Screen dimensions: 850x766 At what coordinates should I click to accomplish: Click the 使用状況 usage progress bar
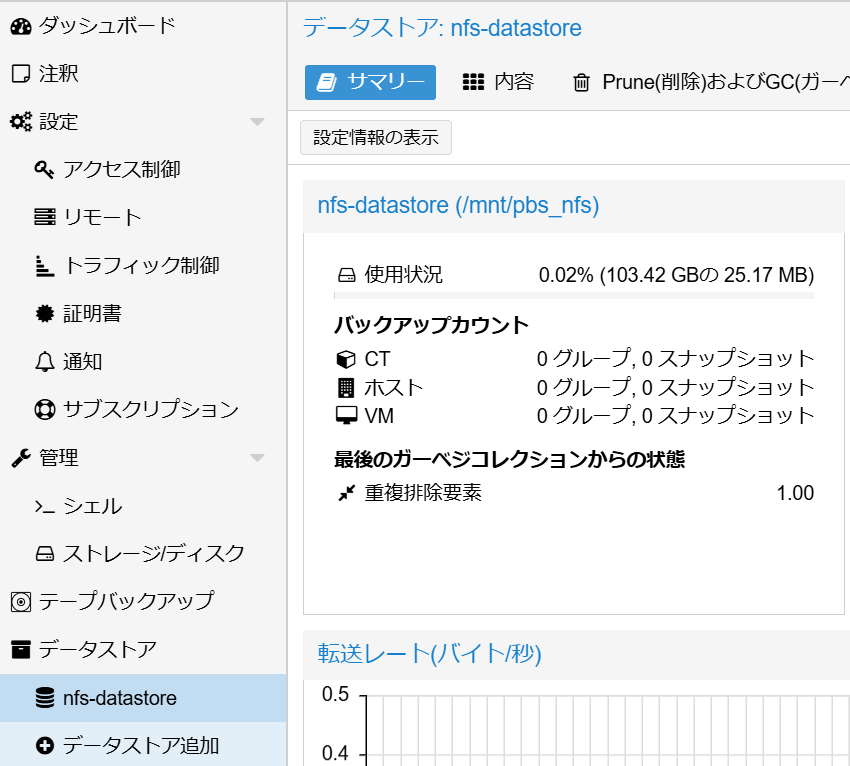[x=574, y=295]
